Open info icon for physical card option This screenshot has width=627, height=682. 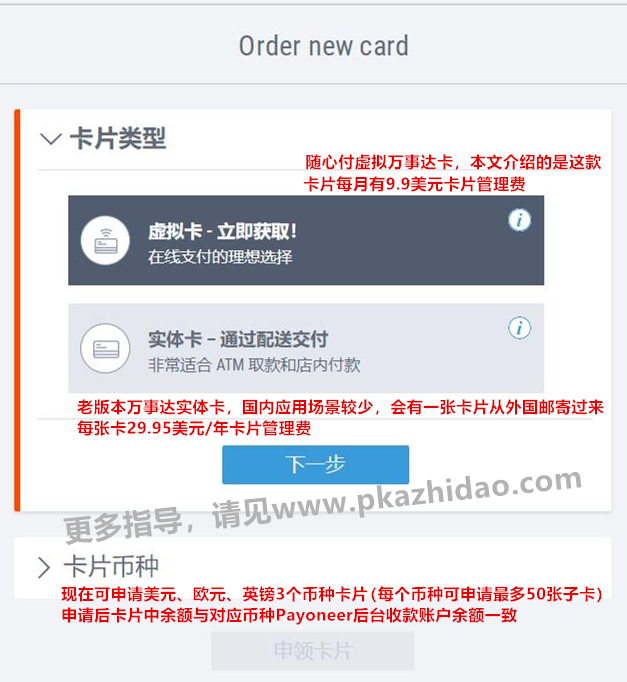520,328
